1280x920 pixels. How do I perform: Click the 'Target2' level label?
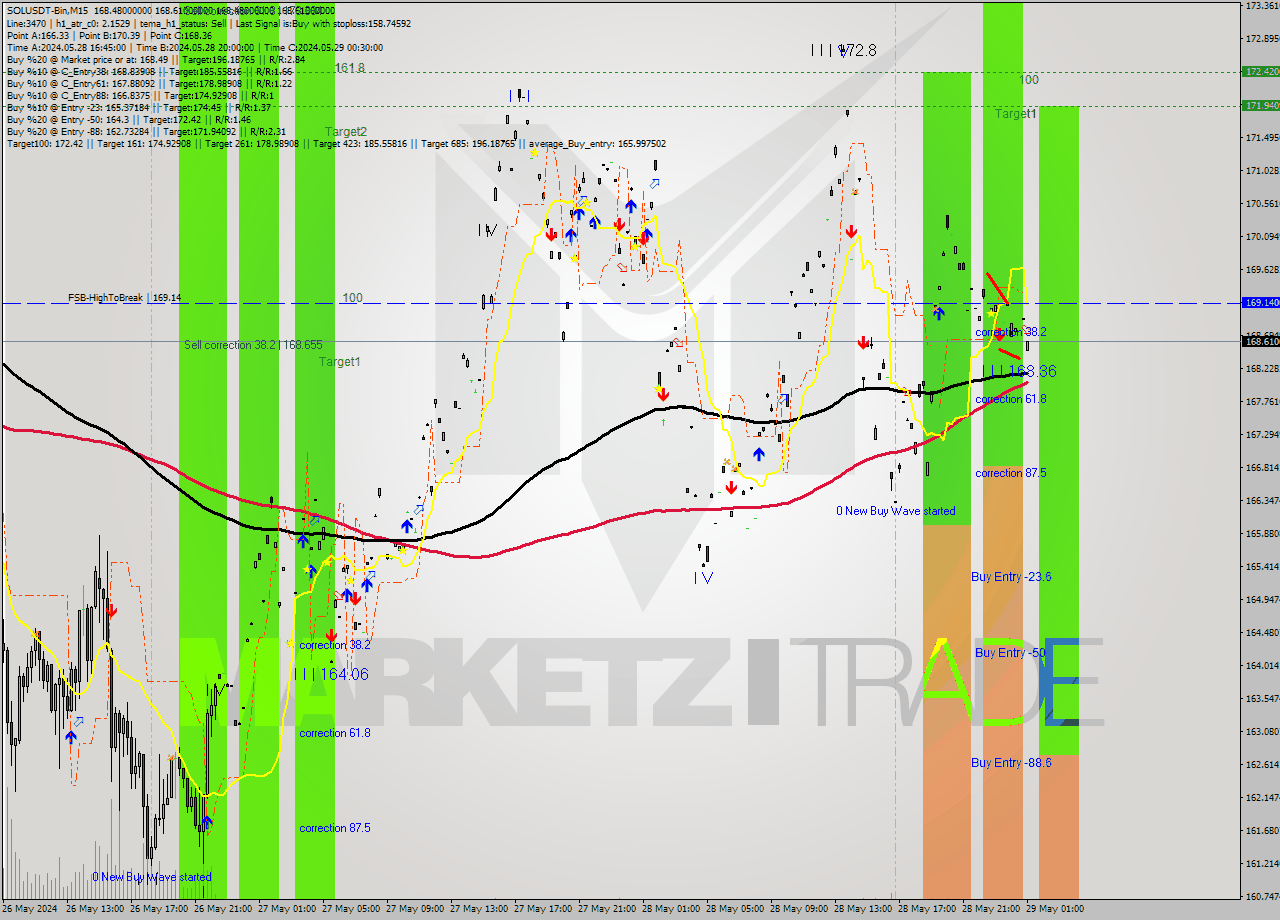coord(345,131)
